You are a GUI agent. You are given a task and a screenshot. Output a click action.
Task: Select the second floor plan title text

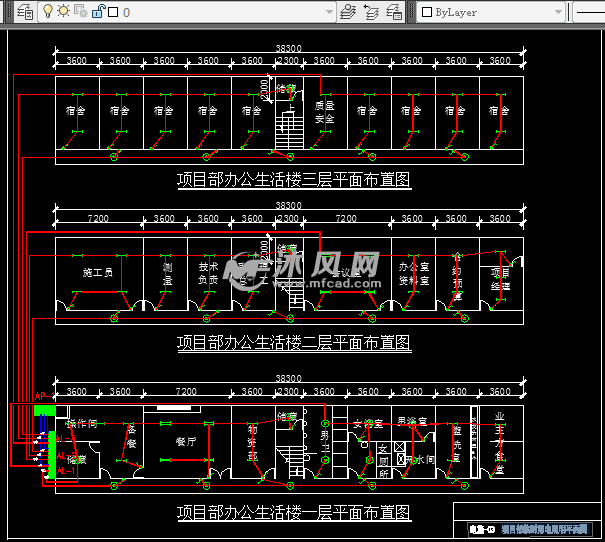(294, 343)
